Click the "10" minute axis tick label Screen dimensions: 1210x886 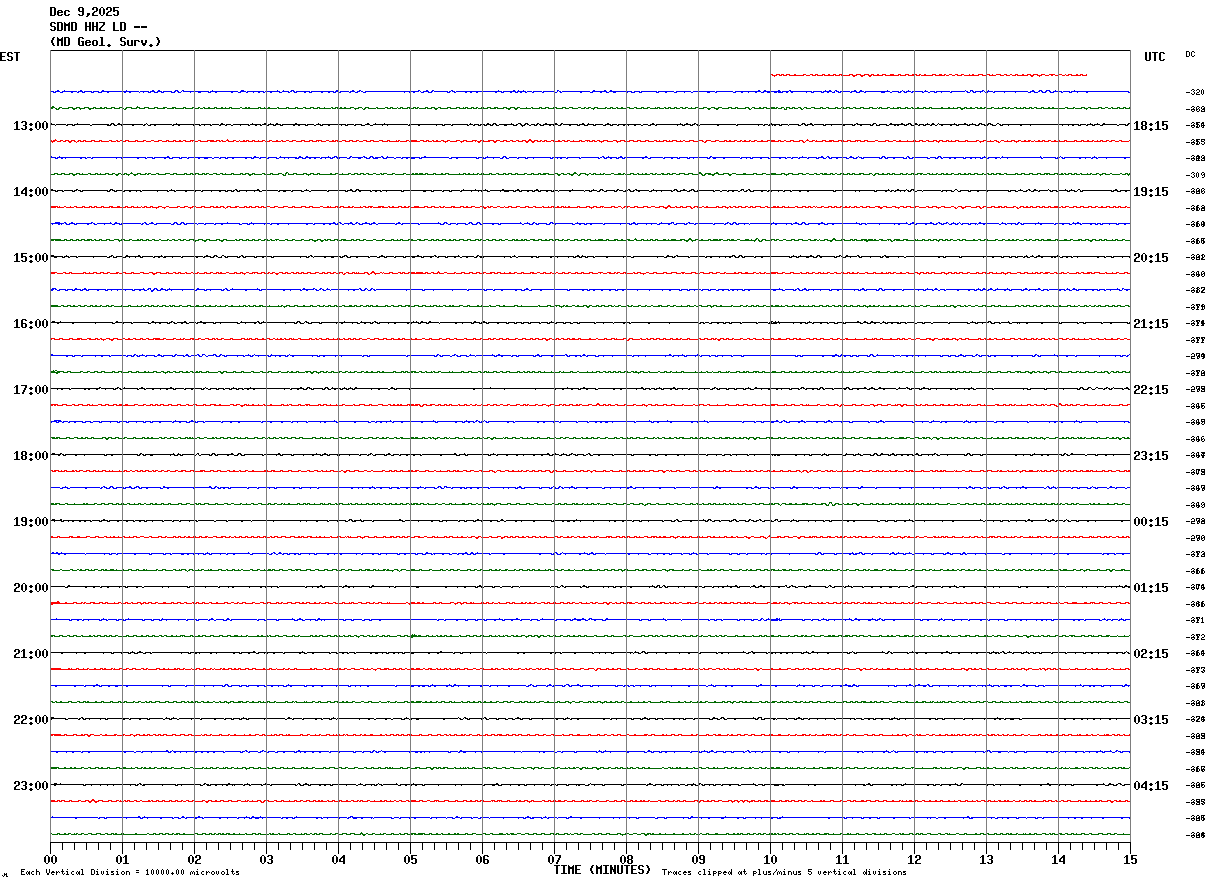(771, 860)
